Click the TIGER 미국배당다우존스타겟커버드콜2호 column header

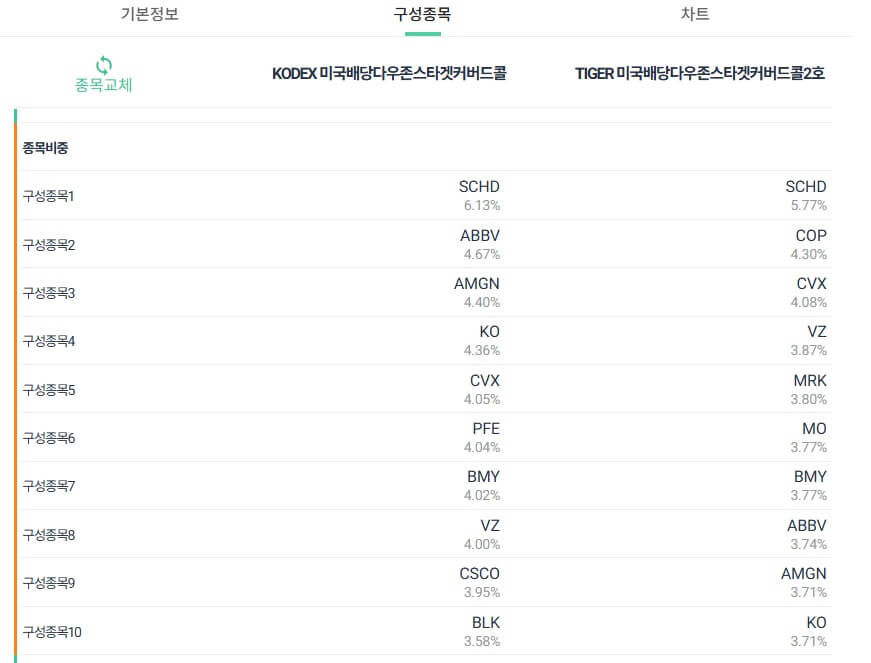699,73
